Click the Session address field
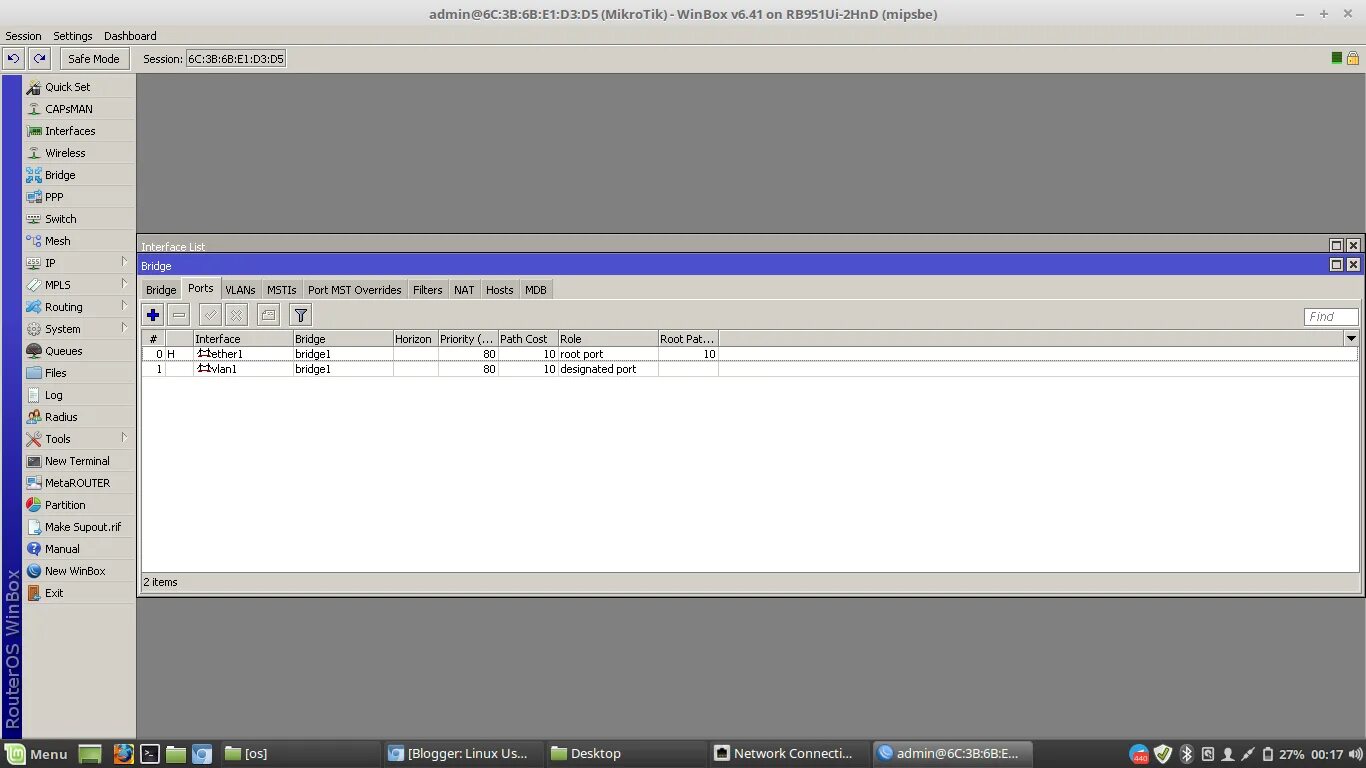1366x768 pixels. tap(236, 59)
